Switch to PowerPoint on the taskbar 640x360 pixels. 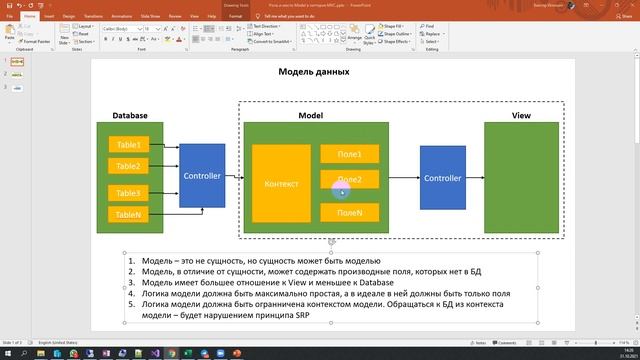pyautogui.click(x=237, y=353)
